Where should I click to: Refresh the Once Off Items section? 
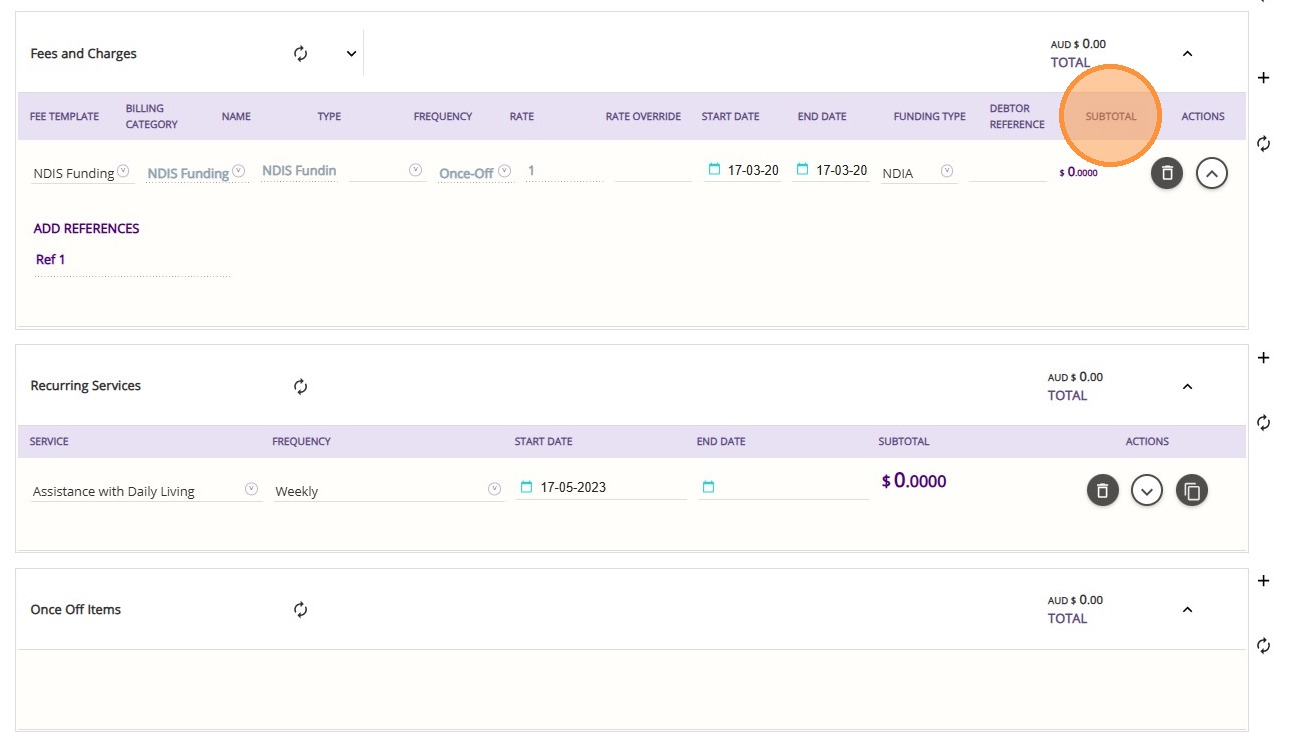coord(301,609)
